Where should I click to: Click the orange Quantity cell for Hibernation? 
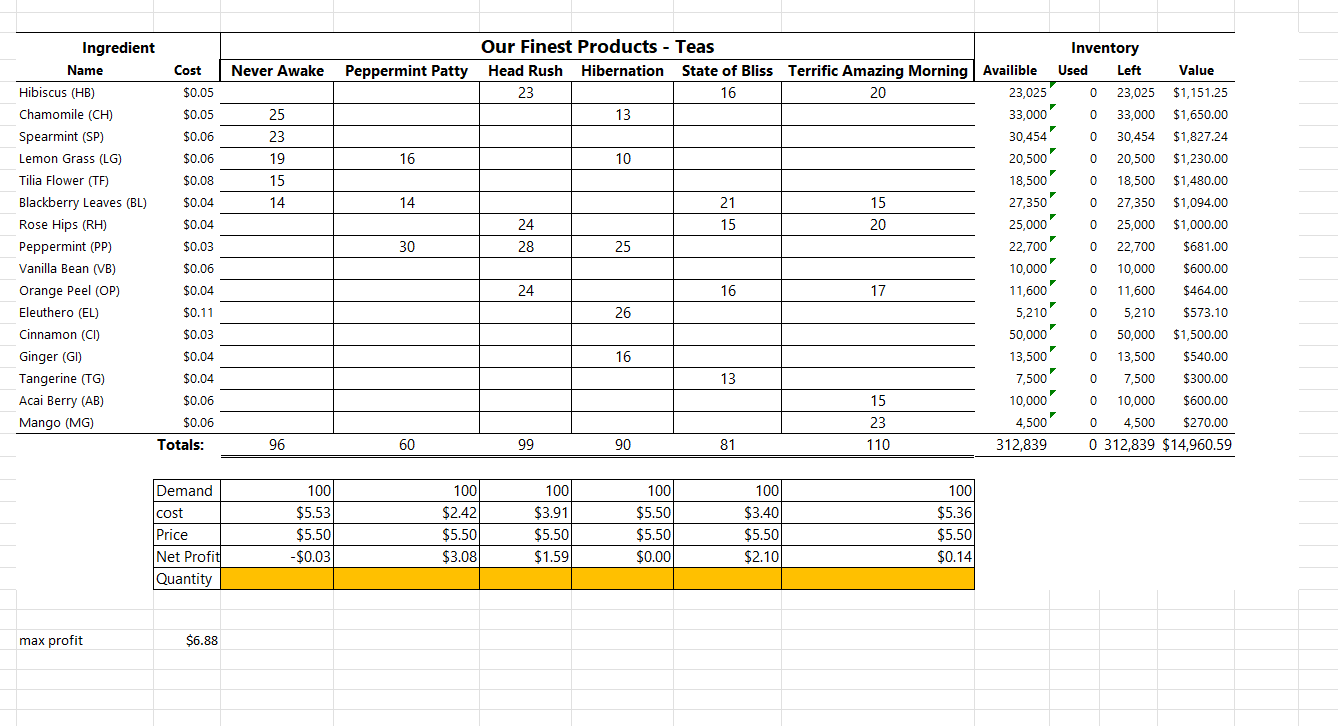[x=623, y=579]
